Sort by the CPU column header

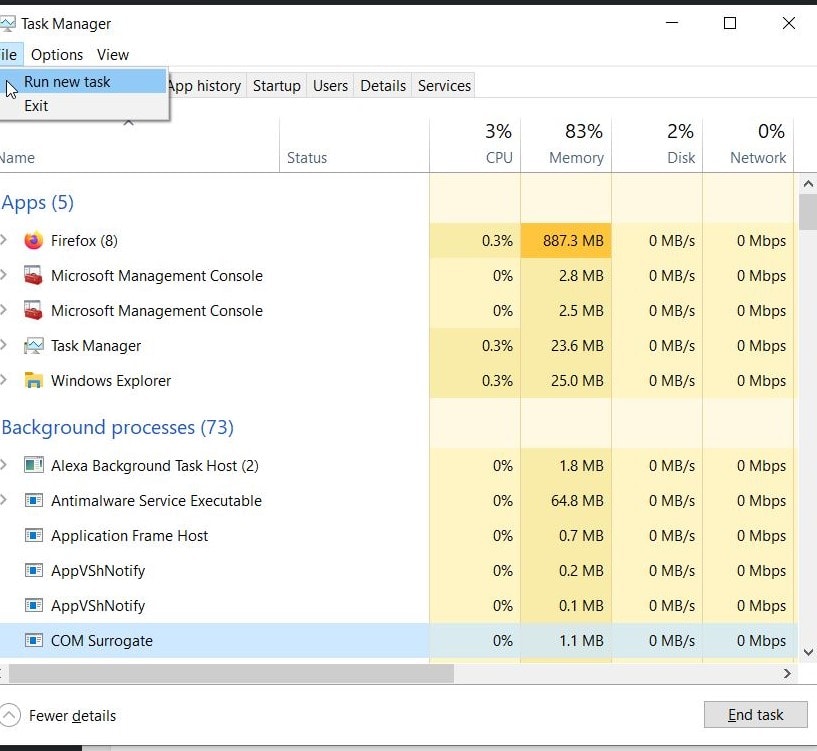tap(475, 145)
